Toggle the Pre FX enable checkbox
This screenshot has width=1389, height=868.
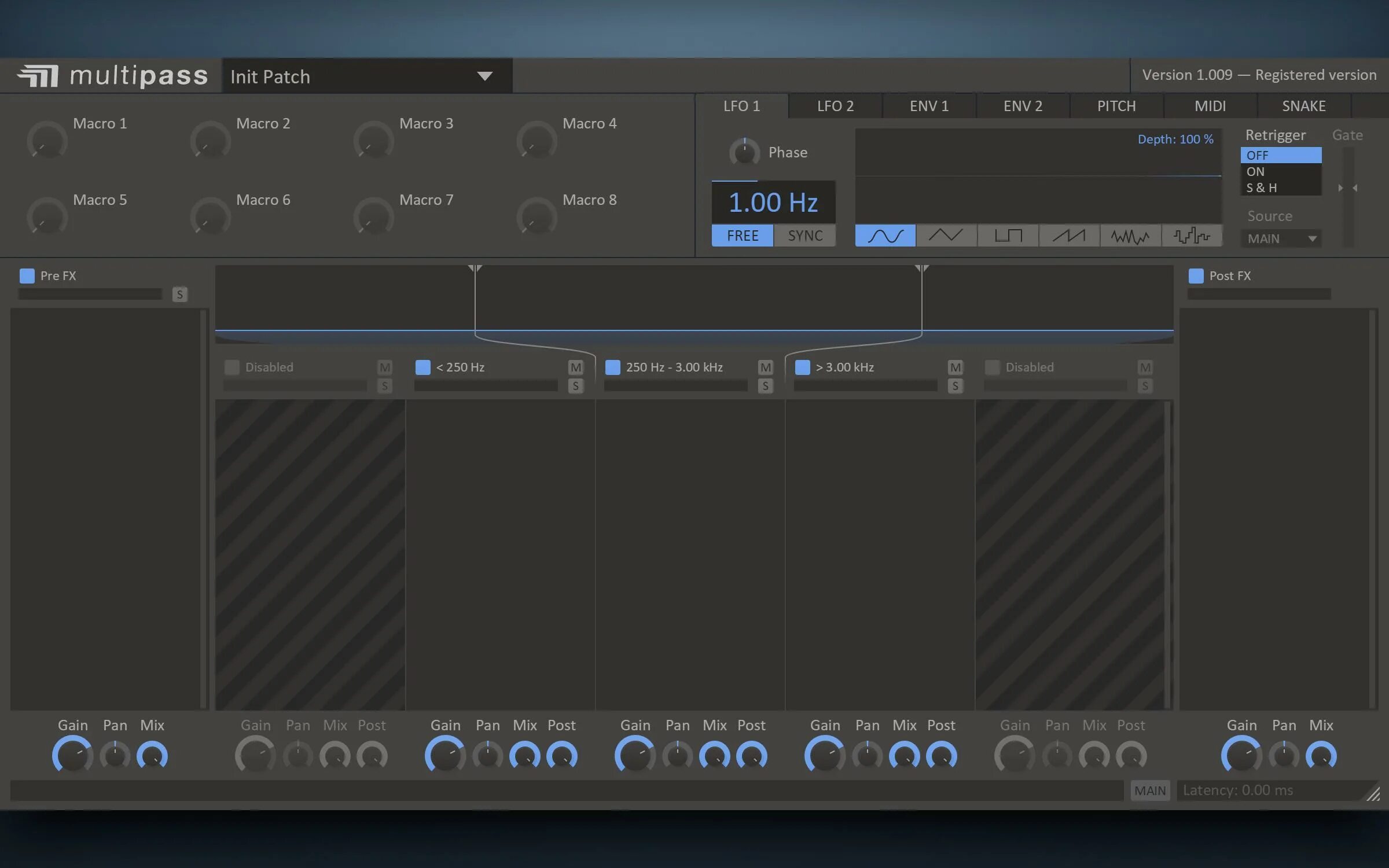pos(27,276)
